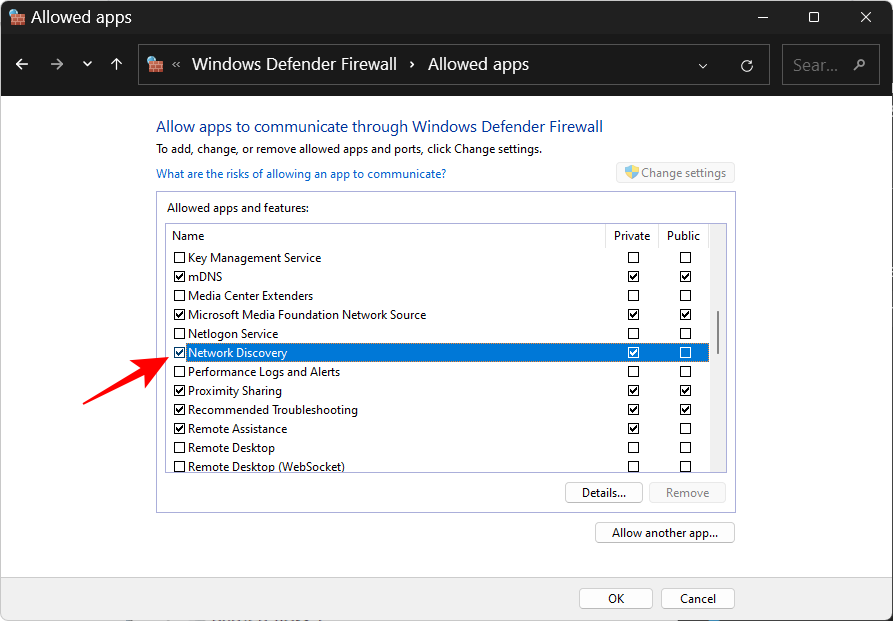This screenshot has width=893, height=621.
Task: Click the firewall icon in the address bar
Action: point(155,63)
